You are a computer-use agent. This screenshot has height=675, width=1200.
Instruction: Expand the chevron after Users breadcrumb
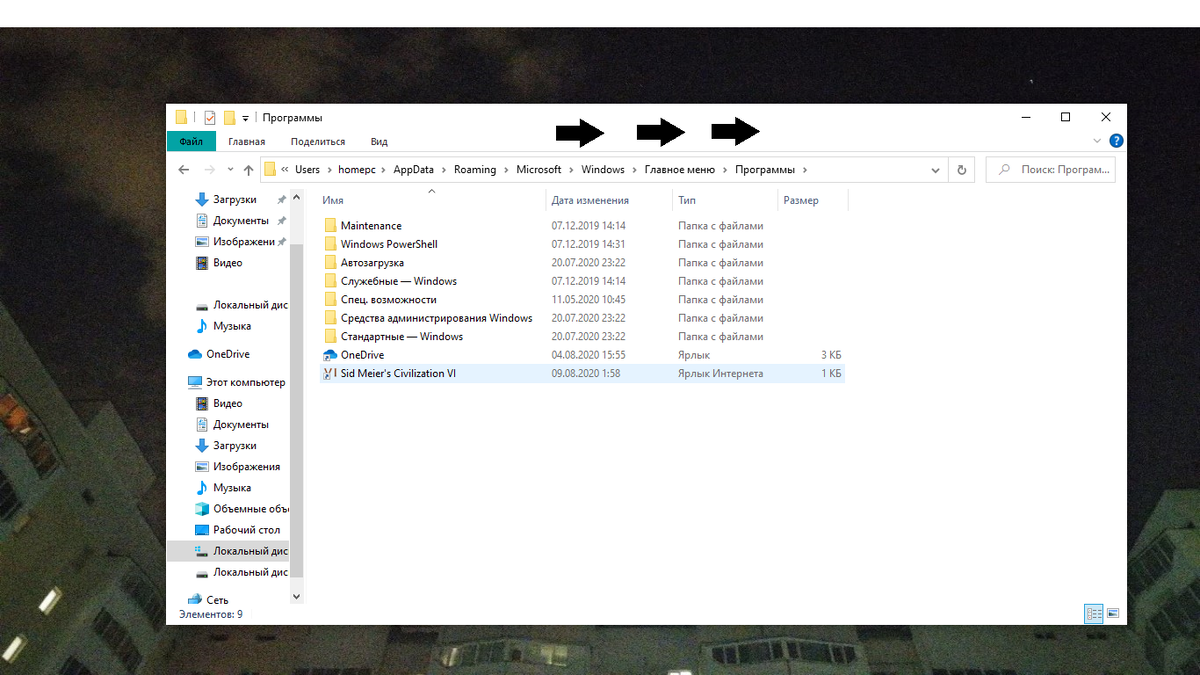click(329, 170)
